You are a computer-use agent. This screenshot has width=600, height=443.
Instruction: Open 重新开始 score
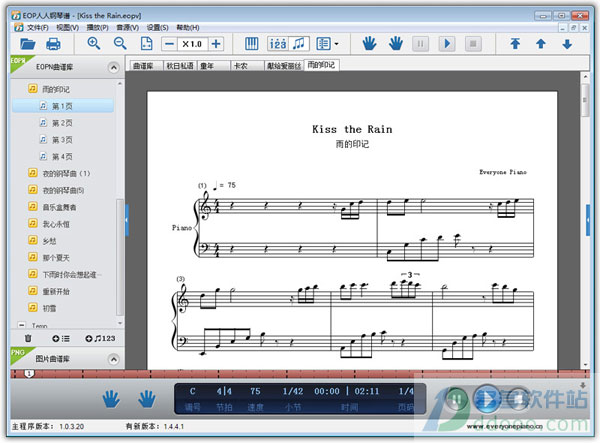click(x=56, y=291)
